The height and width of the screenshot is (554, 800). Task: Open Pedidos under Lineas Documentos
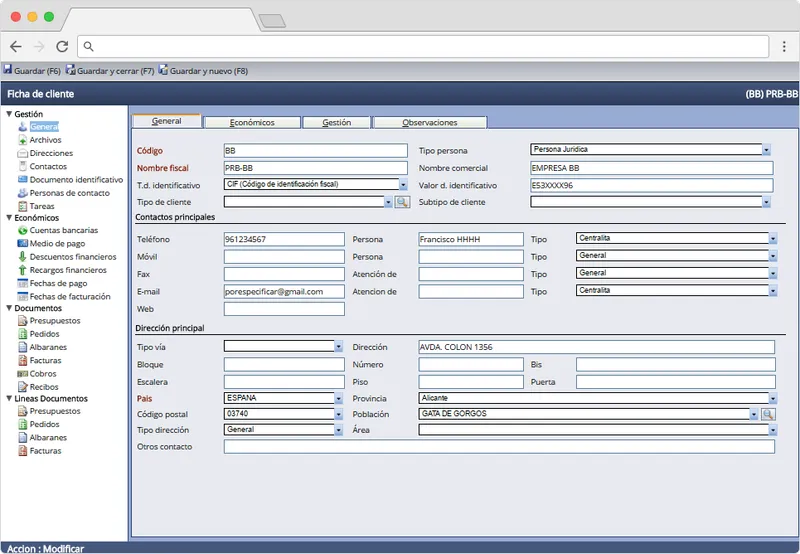tap(44, 424)
